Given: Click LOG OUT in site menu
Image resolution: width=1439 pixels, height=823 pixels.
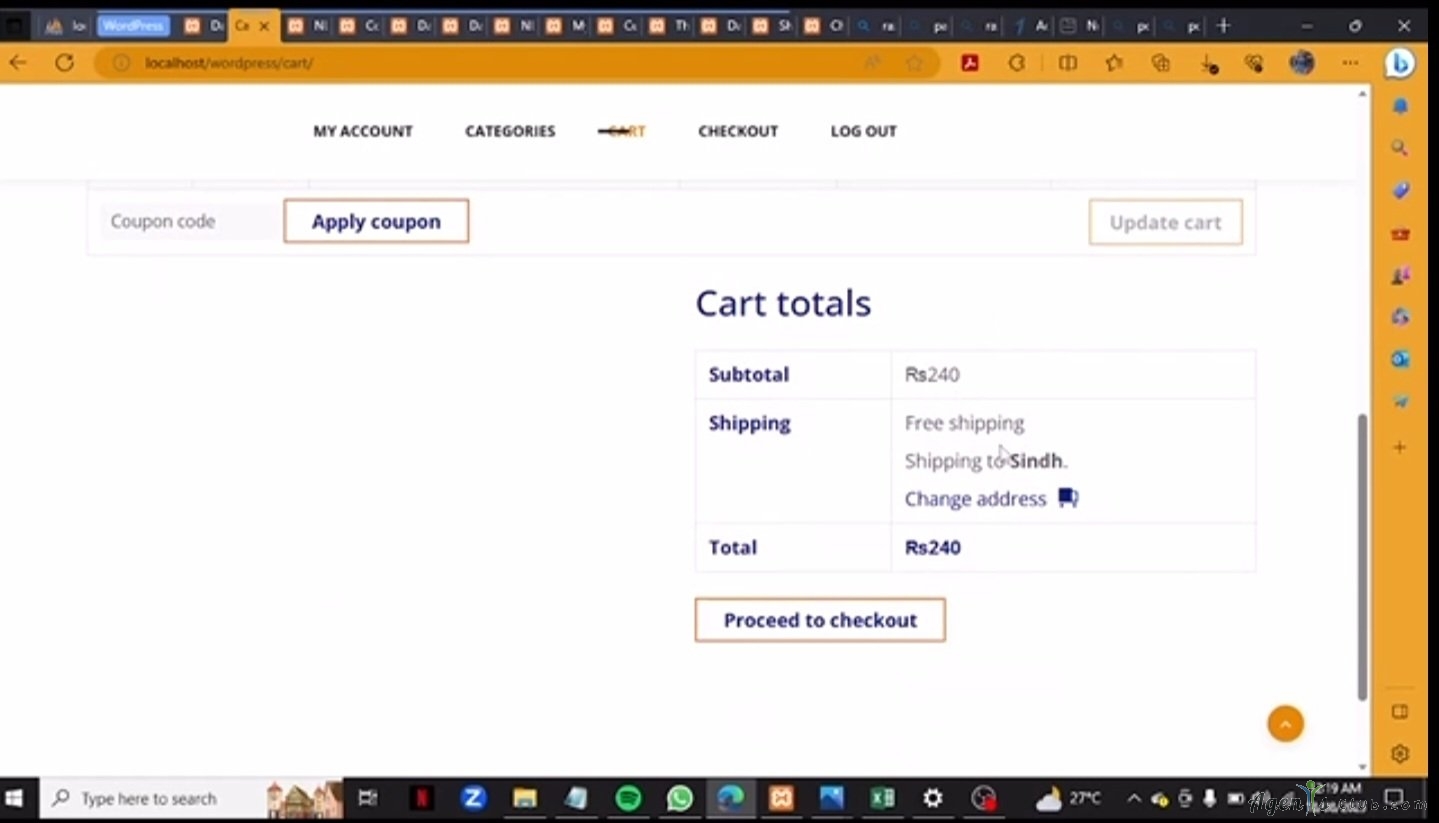Looking at the screenshot, I should click(864, 131).
